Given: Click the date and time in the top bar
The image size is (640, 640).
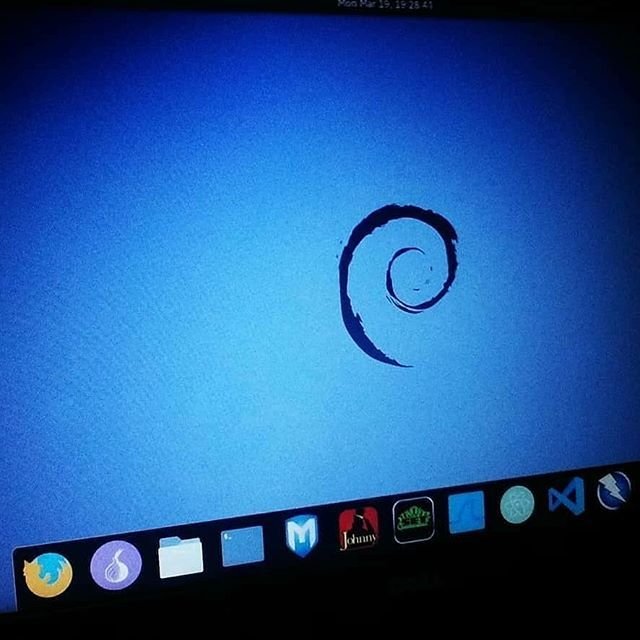Looking at the screenshot, I should 384,4.
